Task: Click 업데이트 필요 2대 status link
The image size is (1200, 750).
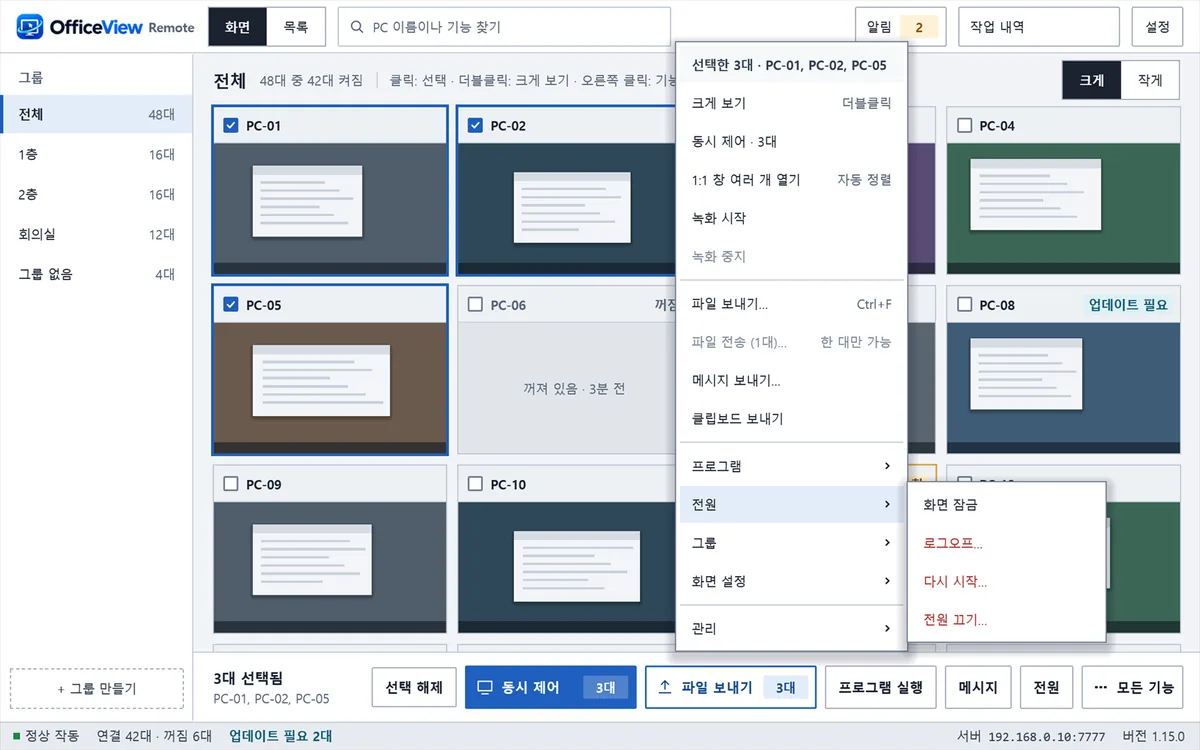Action: (281, 736)
